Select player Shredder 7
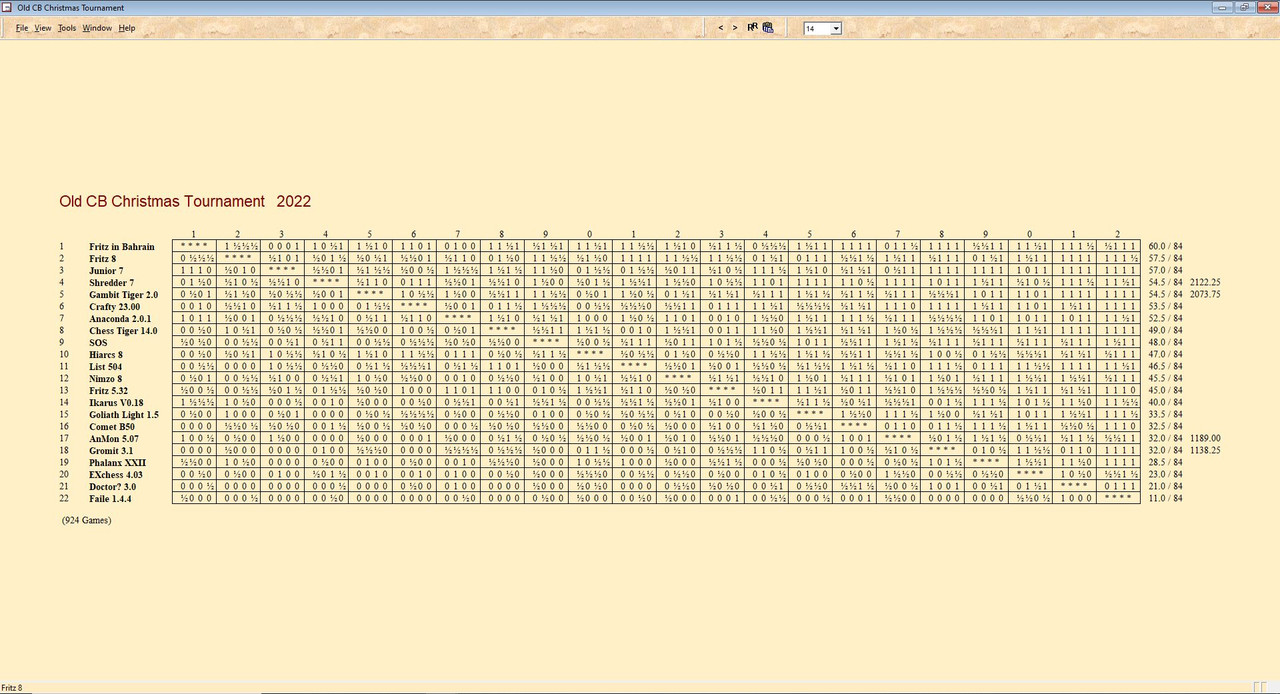This screenshot has height=694, width=1280. [111, 283]
